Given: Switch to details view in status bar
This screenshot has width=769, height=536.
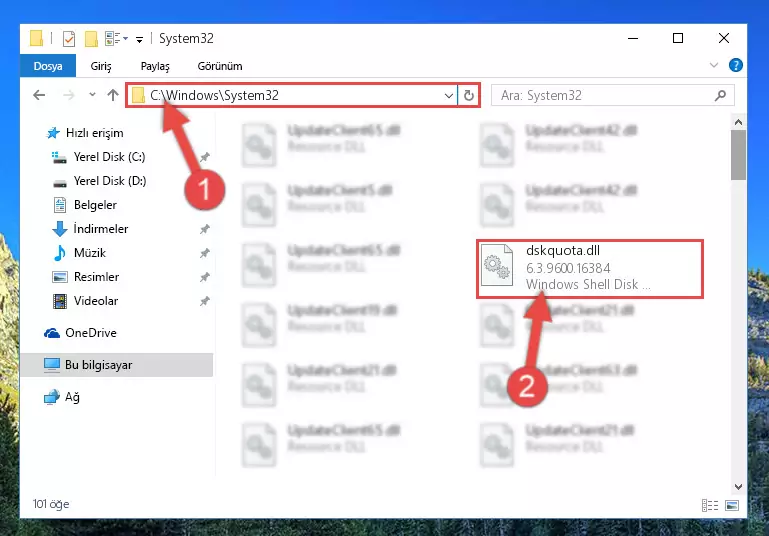Looking at the screenshot, I should 710,505.
